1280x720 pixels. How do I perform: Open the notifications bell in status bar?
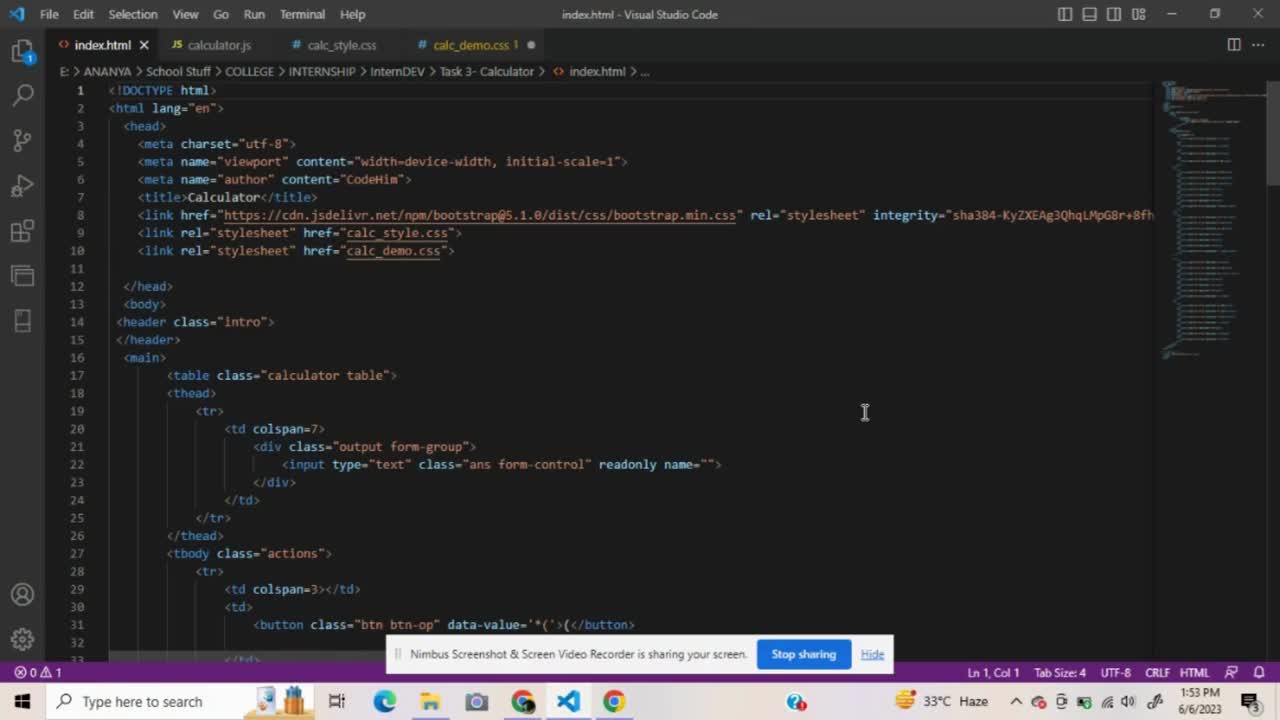(1259, 673)
